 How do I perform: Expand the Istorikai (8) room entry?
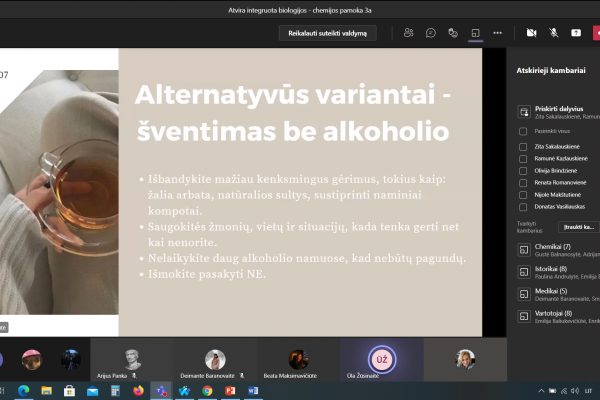click(x=558, y=272)
